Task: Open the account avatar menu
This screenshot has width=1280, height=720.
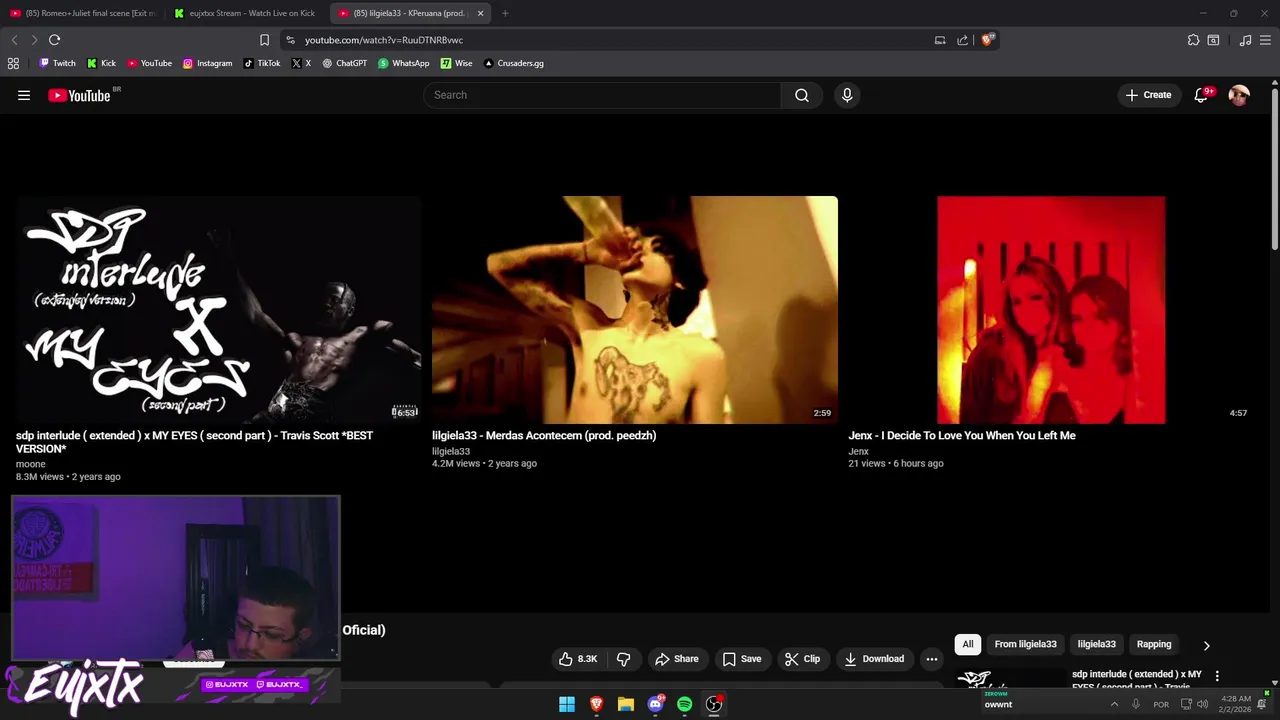Action: point(1239,95)
